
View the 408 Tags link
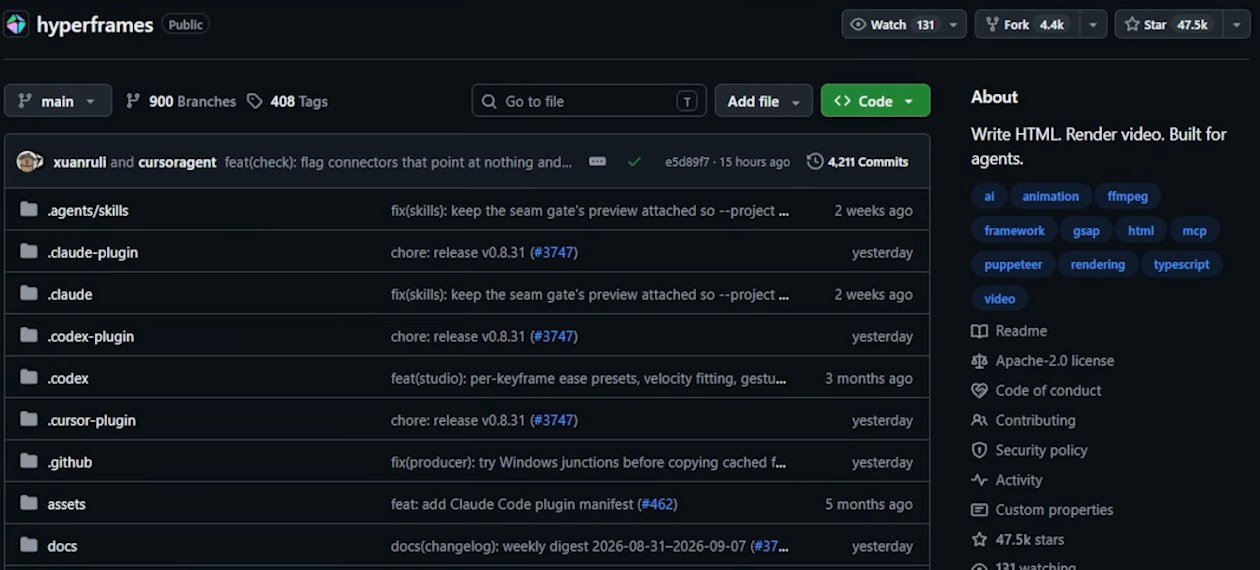[x=288, y=101]
